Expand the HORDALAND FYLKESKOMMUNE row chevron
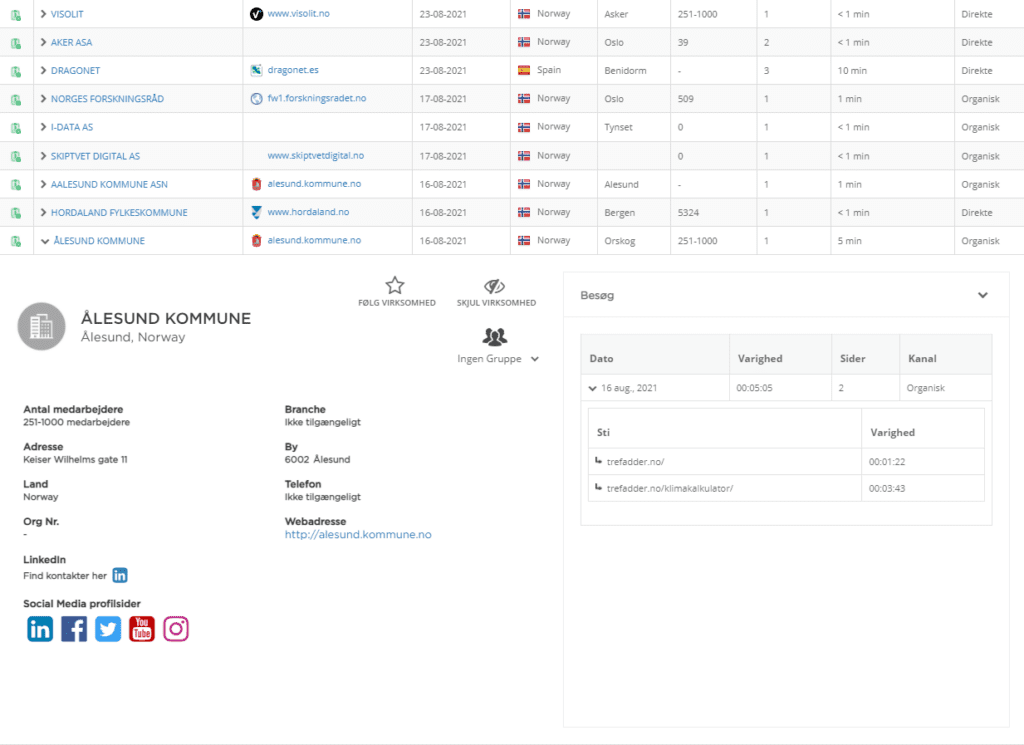This screenshot has width=1024, height=745. click(x=43, y=212)
